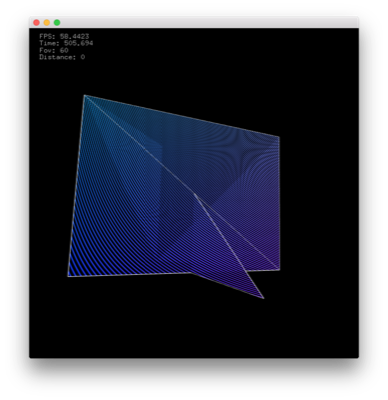Image resolution: width=388 pixels, height=400 pixels.
Task: Select the Fov: 60 label
Action: (x=54, y=50)
